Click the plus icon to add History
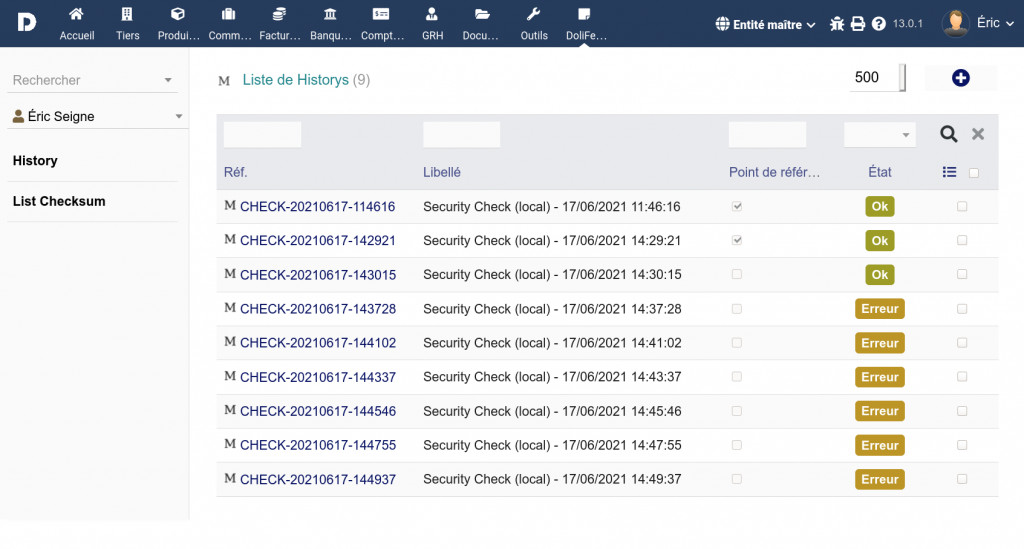 pos(960,78)
